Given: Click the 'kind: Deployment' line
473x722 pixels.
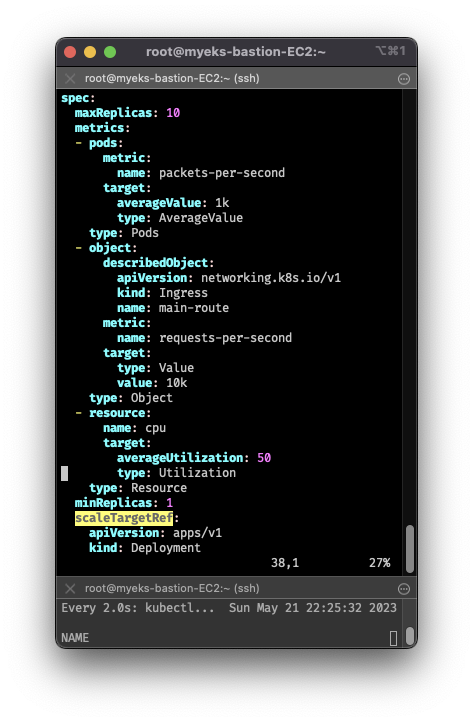Looking at the screenshot, I should (x=145, y=548).
